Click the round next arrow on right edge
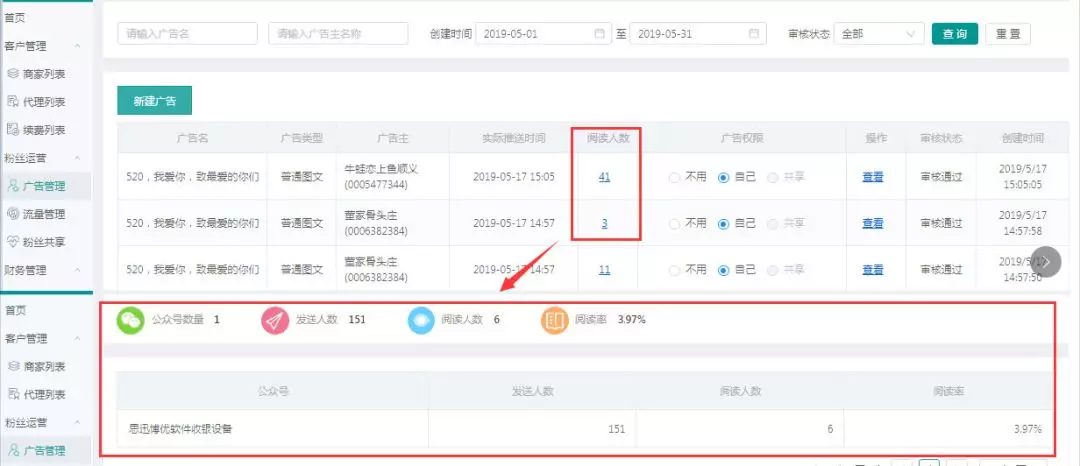Image resolution: width=1080 pixels, height=466 pixels. click(1047, 261)
